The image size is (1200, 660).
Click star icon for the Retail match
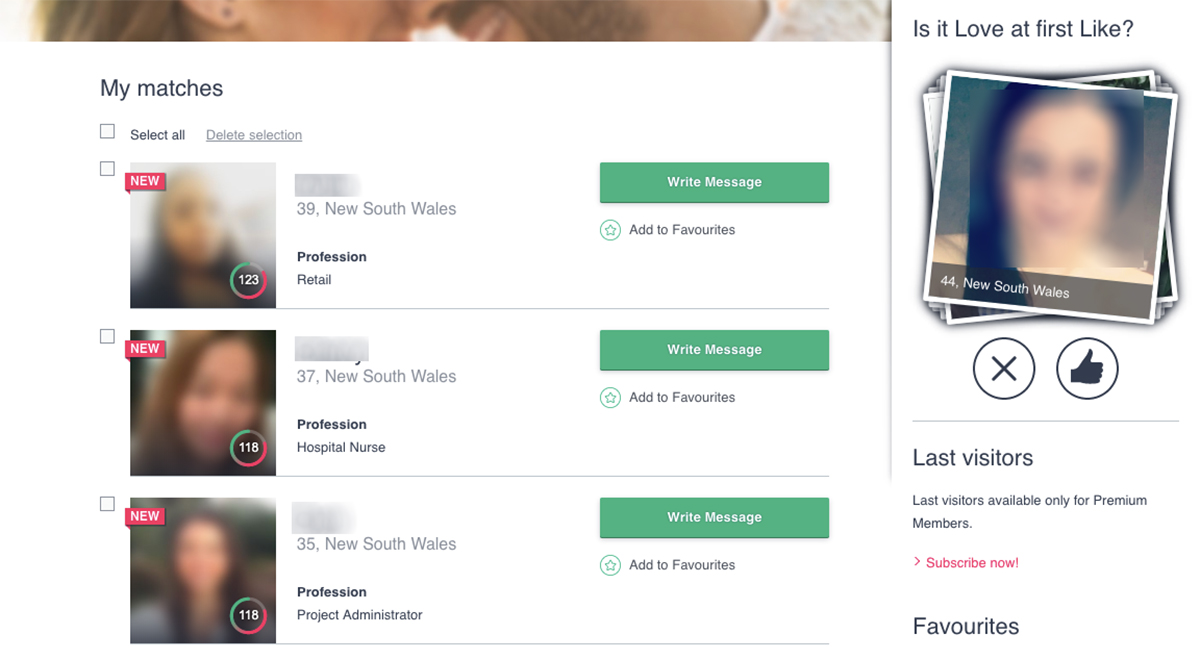coord(610,230)
